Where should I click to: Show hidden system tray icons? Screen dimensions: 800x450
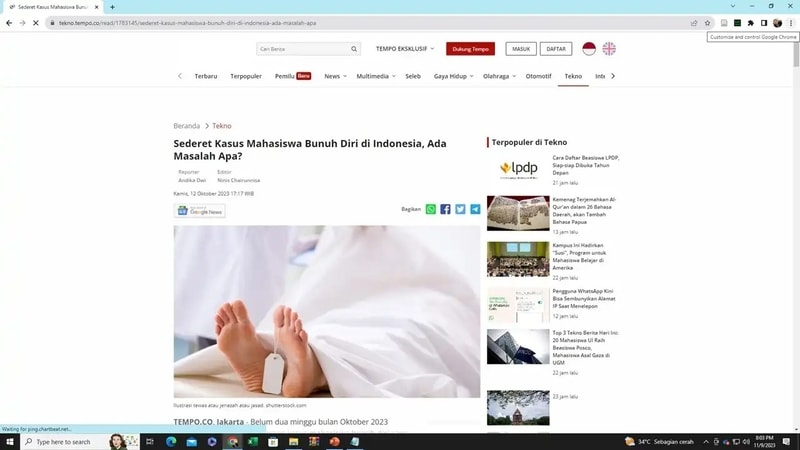[706, 442]
